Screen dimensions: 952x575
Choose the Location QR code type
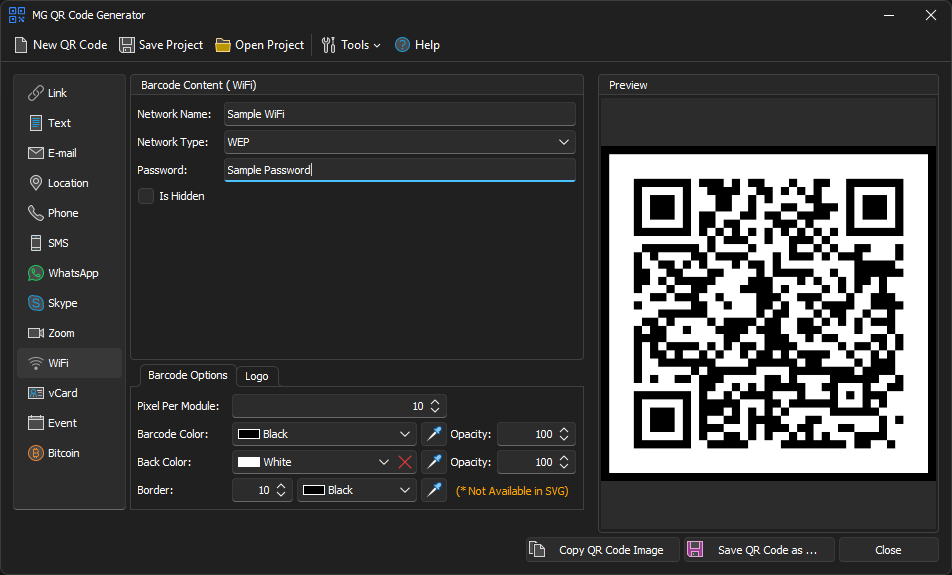pos(69,183)
